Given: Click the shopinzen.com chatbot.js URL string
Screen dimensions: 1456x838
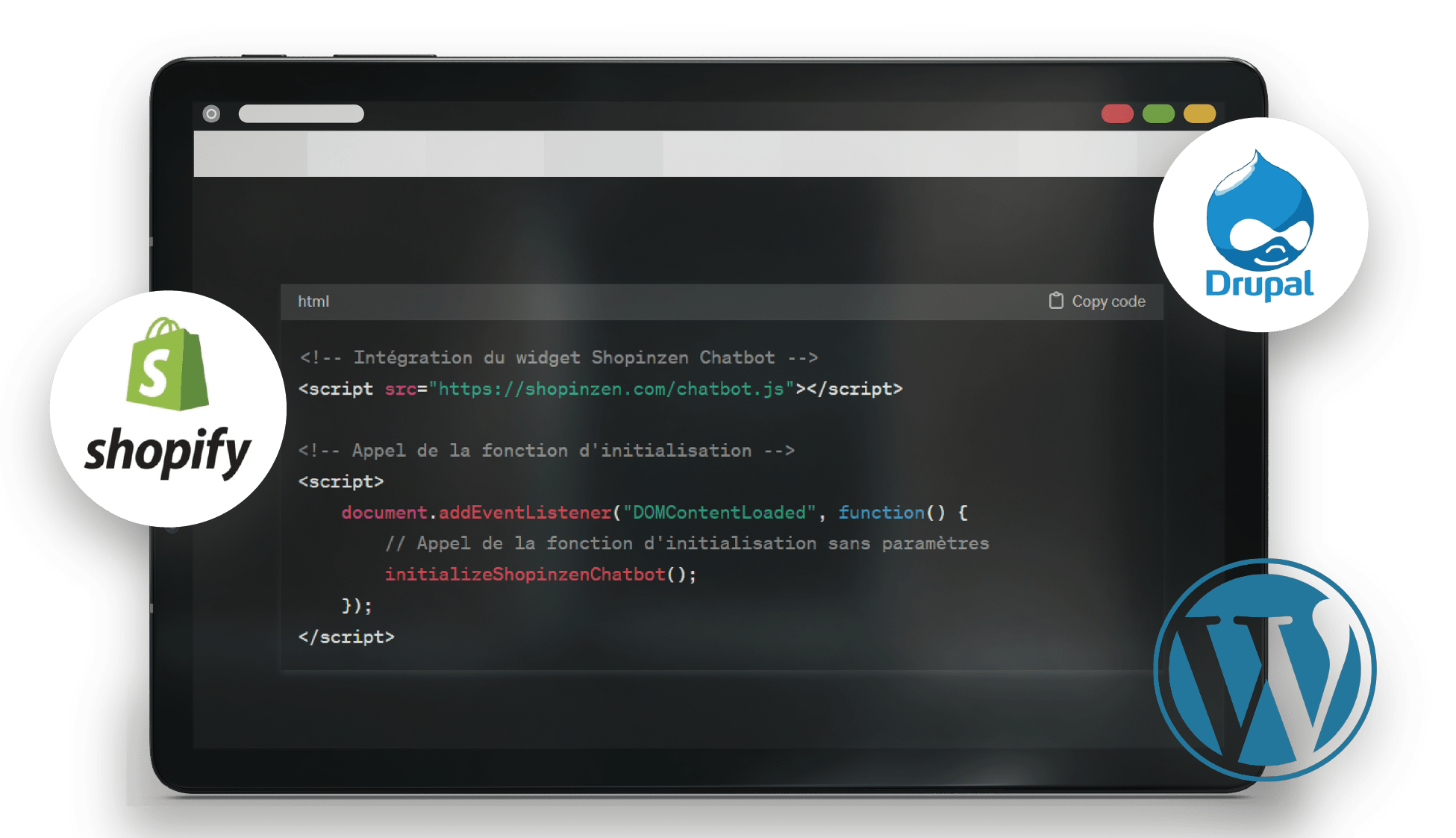Looking at the screenshot, I should (610, 389).
